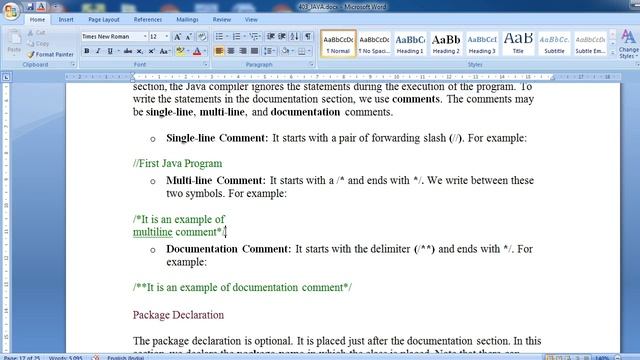Image resolution: width=640 pixels, height=360 pixels.
Task: Open the underline style dropdown arrow
Action: 118,51
